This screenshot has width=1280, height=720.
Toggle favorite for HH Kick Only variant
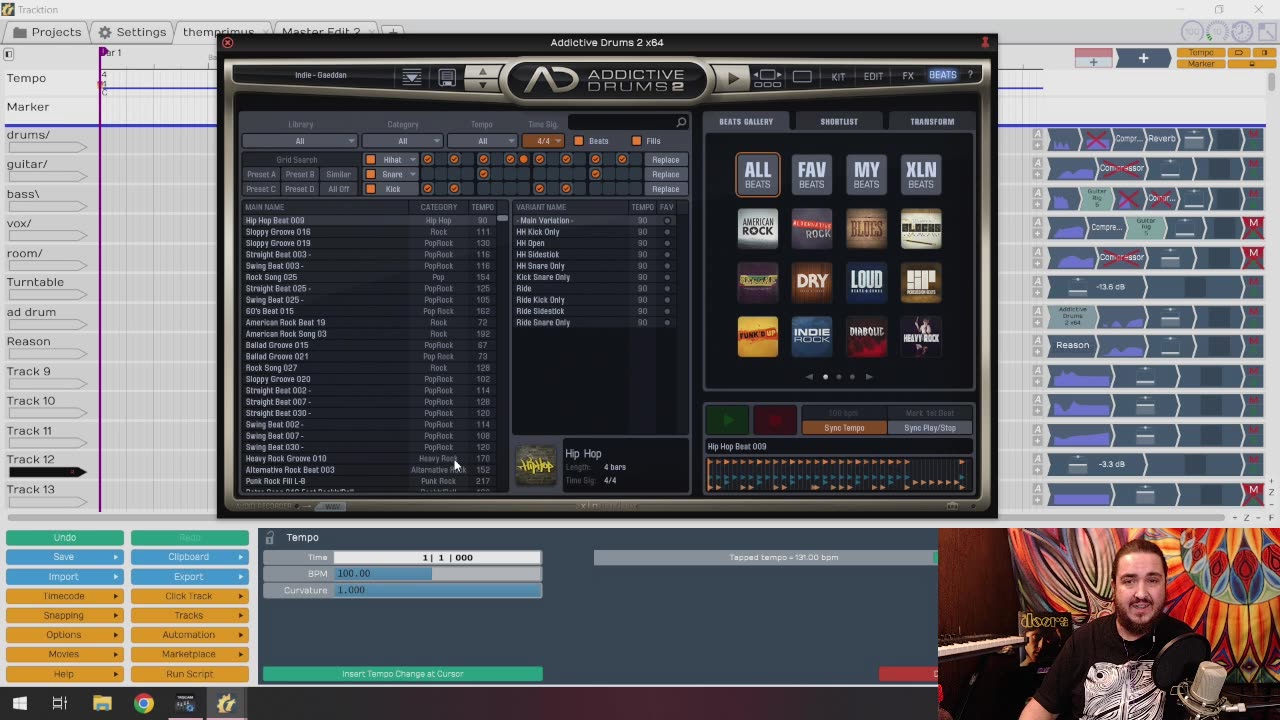coord(667,232)
